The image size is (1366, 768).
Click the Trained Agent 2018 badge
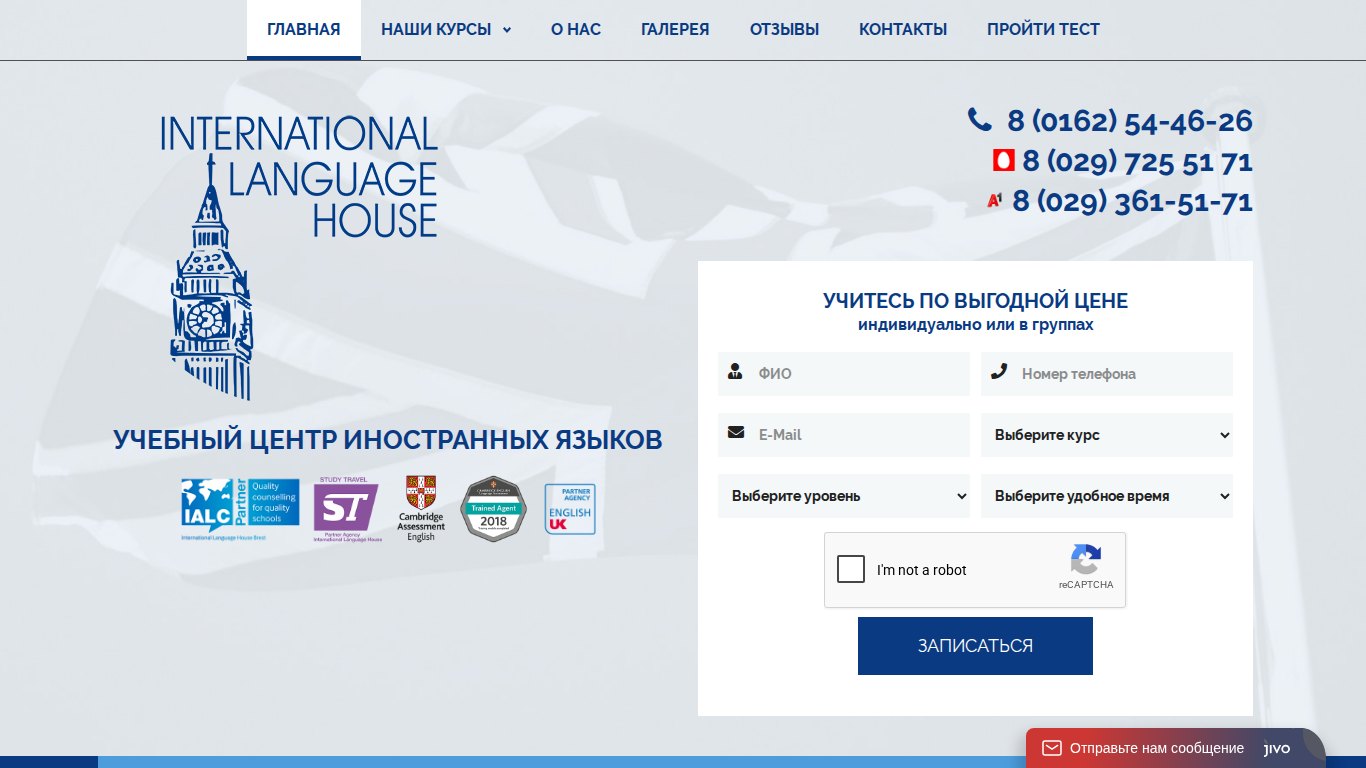[493, 509]
